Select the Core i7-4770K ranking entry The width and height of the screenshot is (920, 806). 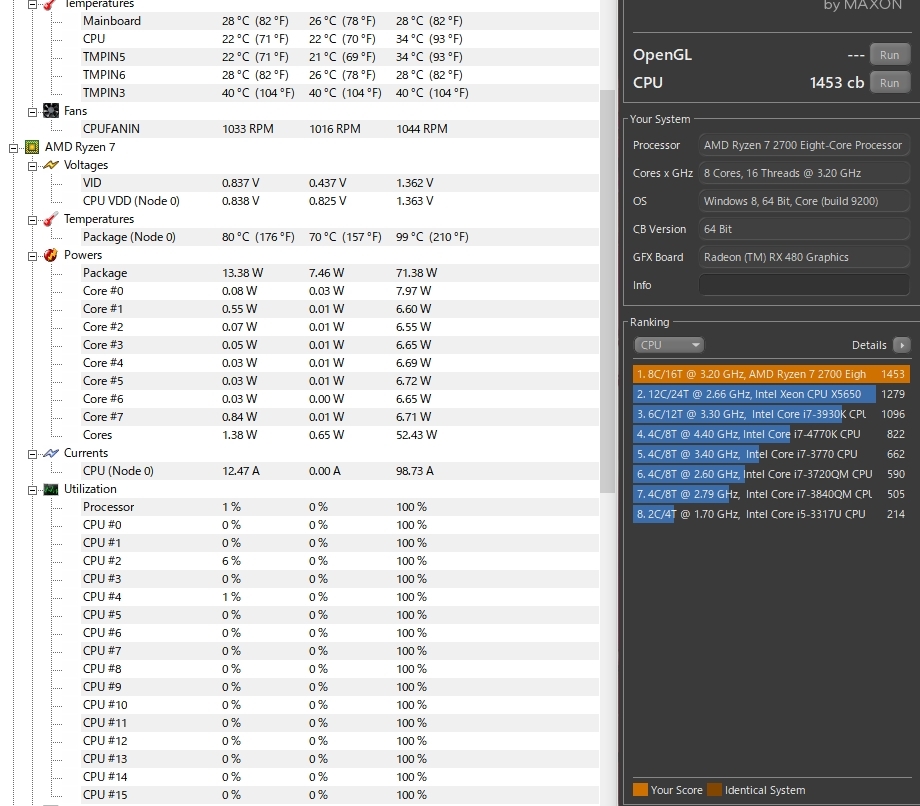coord(771,434)
